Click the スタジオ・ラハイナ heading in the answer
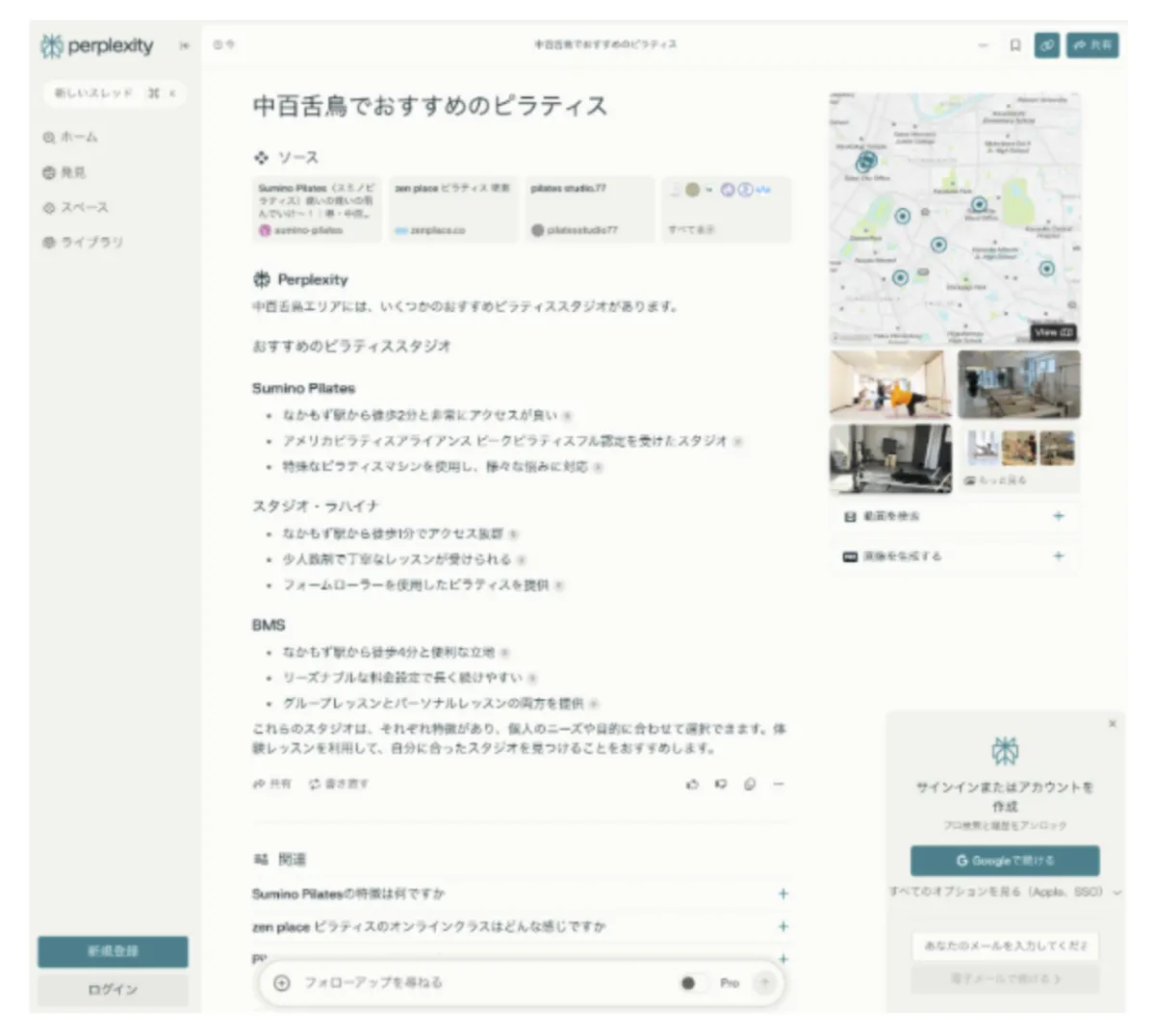 (x=316, y=506)
